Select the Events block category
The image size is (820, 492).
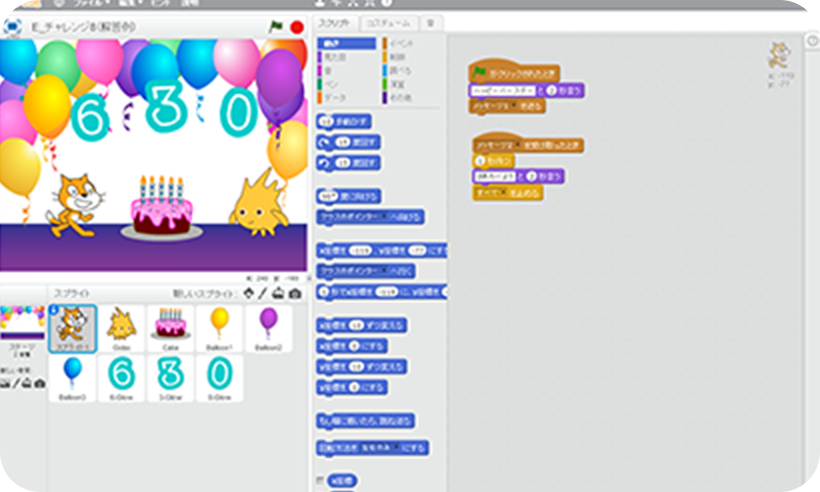point(404,44)
